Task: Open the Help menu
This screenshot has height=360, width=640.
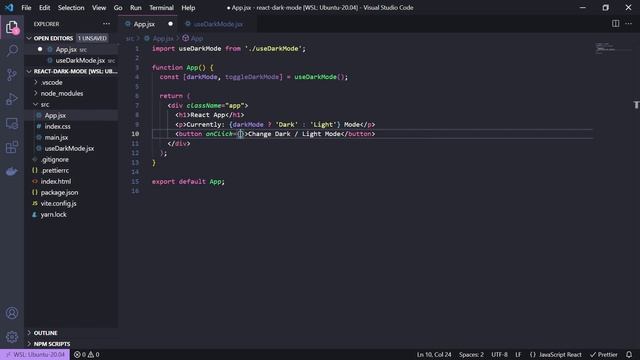Action: click(188, 8)
